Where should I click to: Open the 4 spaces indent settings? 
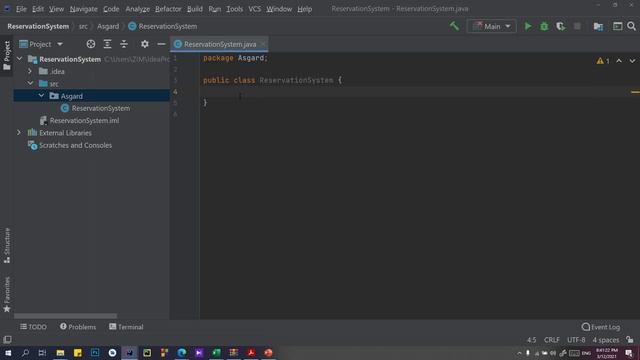click(x=606, y=340)
